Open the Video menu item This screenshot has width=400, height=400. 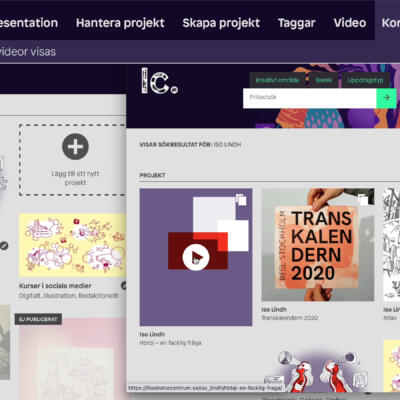tap(350, 23)
